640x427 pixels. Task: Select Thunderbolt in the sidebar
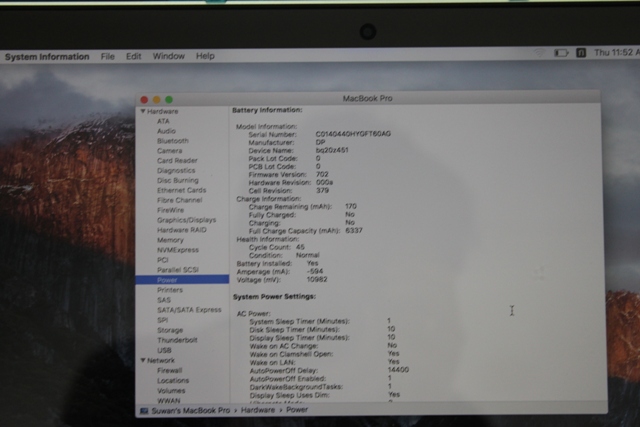click(177, 340)
